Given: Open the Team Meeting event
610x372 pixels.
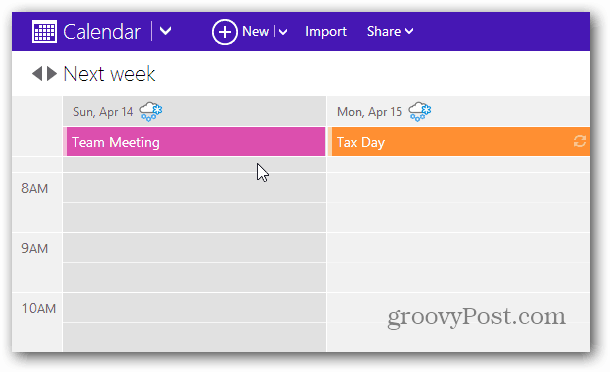Looking at the screenshot, I should point(194,142).
